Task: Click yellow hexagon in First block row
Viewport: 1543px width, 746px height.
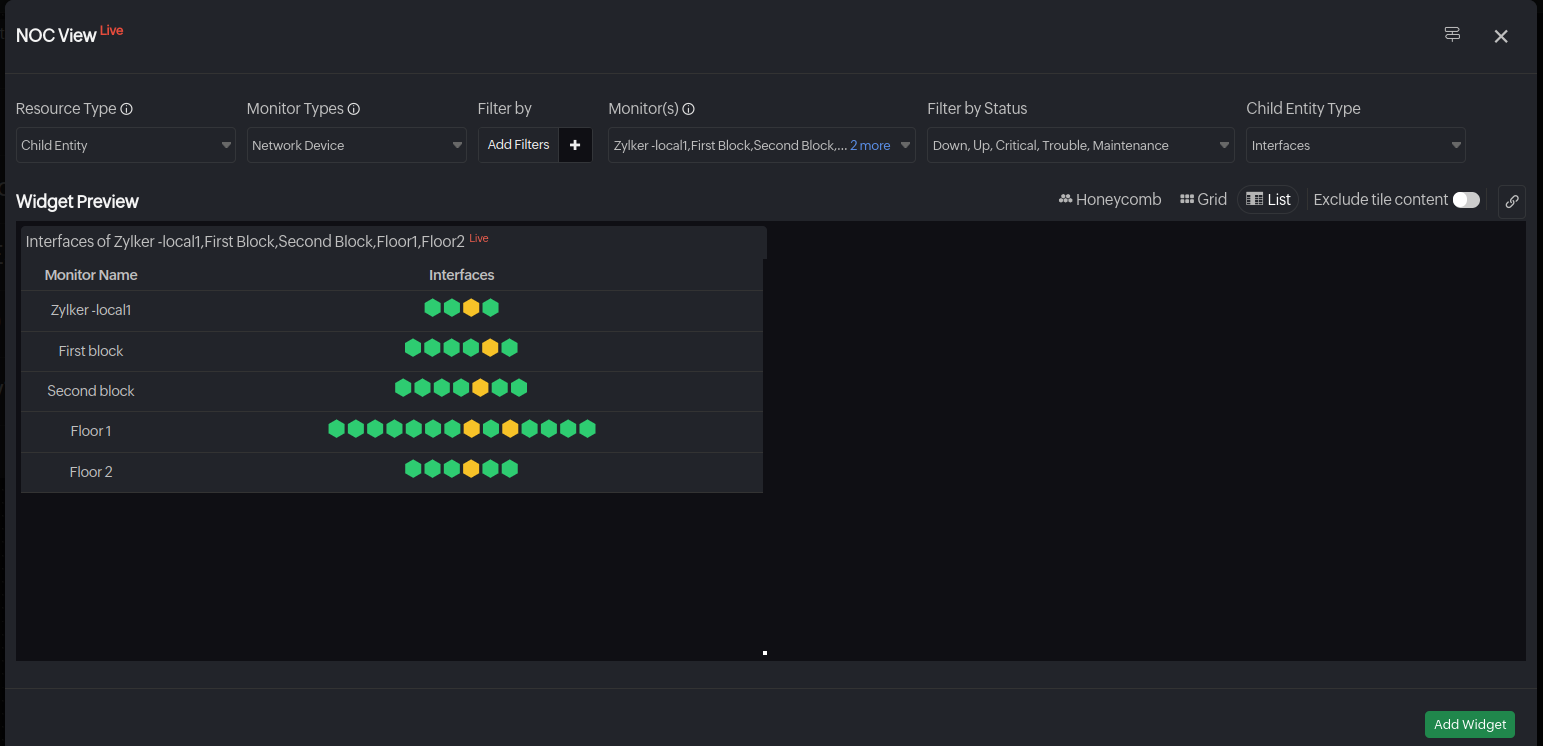Action: 490,348
